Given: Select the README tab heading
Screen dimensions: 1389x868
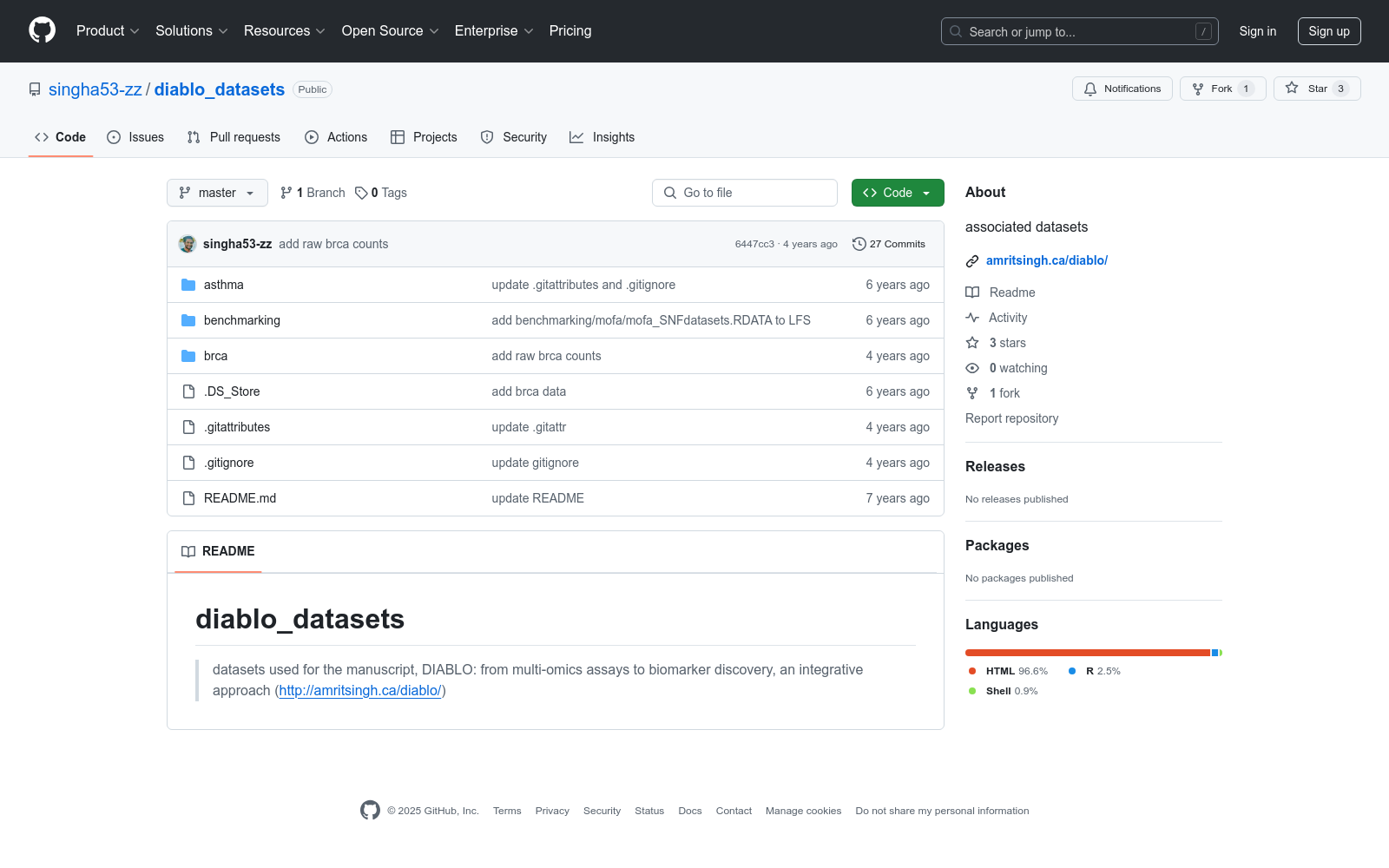Looking at the screenshot, I should click(218, 551).
